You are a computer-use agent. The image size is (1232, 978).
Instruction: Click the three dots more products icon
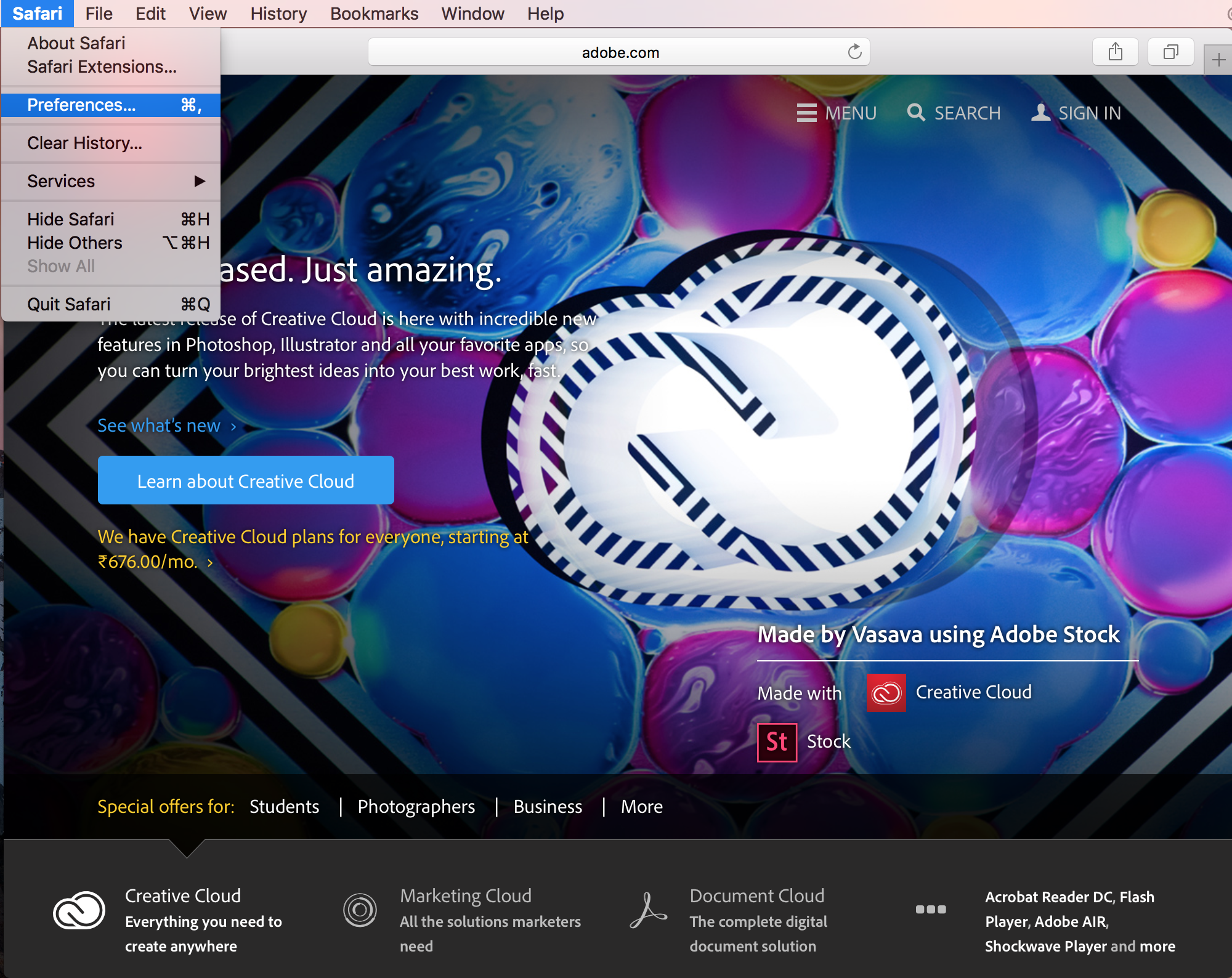click(930, 909)
